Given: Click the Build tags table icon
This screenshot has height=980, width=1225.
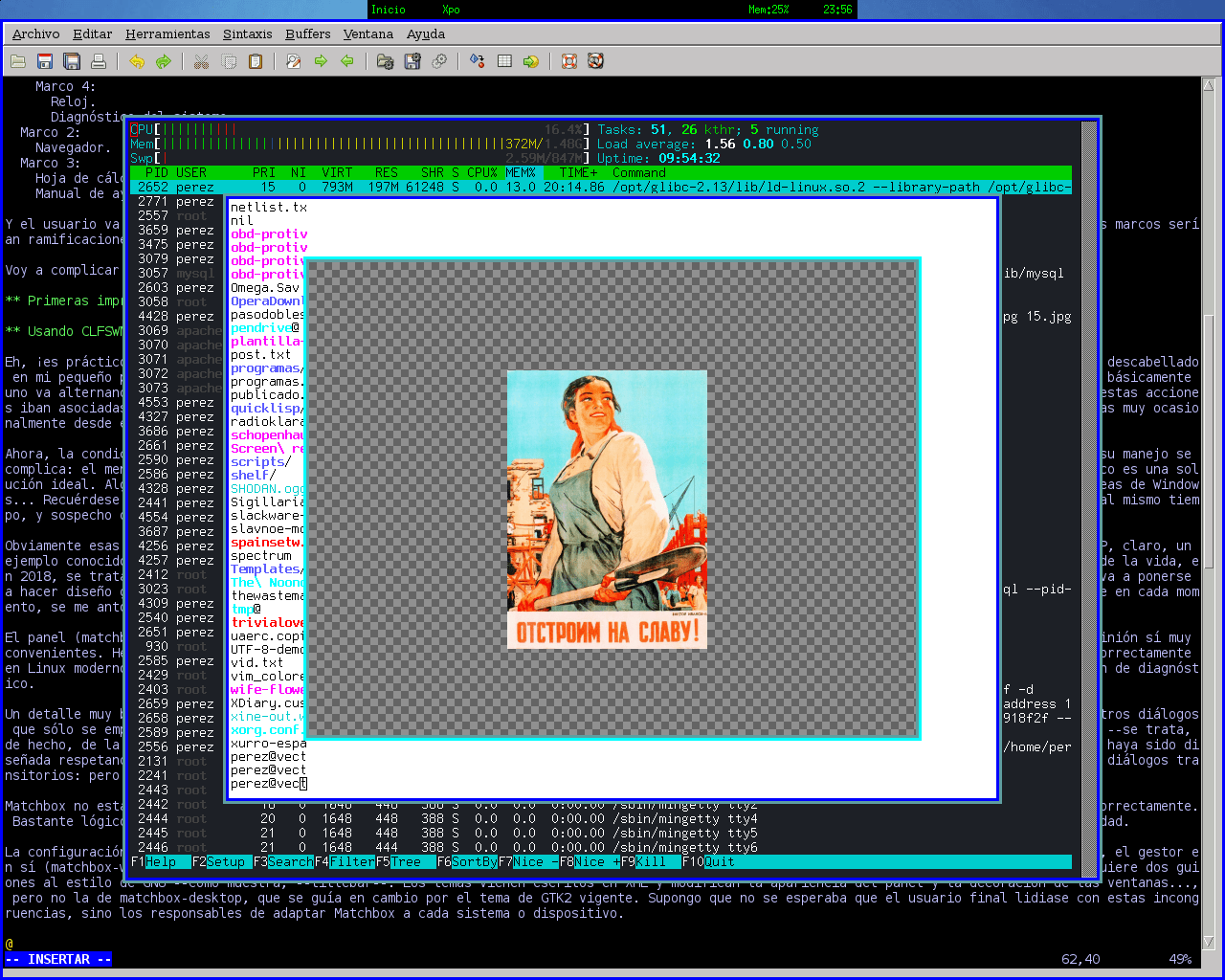Looking at the screenshot, I should [504, 61].
